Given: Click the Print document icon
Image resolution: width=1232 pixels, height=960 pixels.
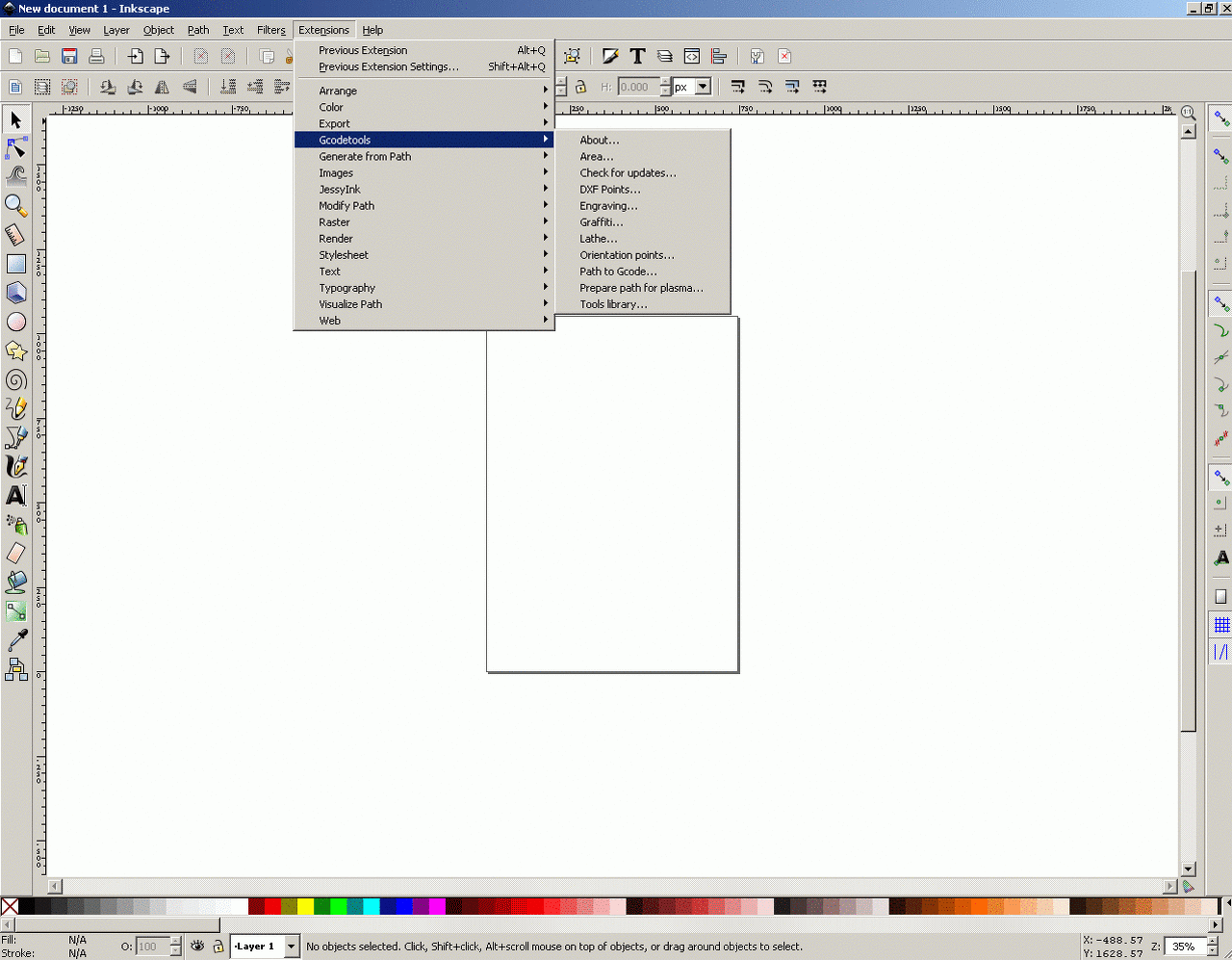Looking at the screenshot, I should 96,56.
